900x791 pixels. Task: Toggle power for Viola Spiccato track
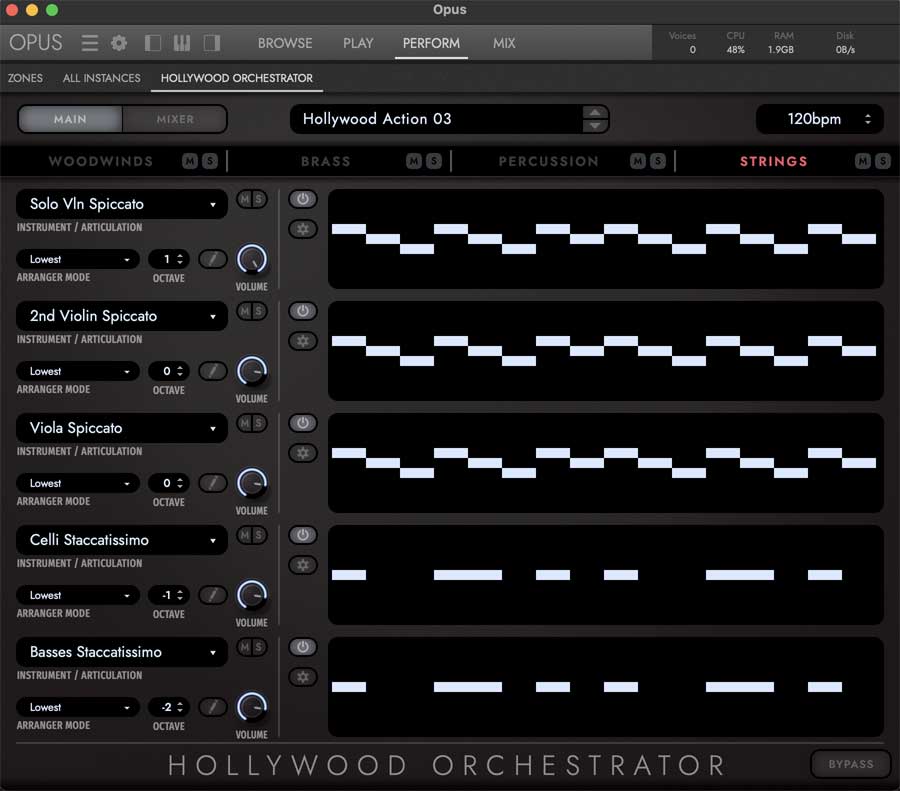302,423
